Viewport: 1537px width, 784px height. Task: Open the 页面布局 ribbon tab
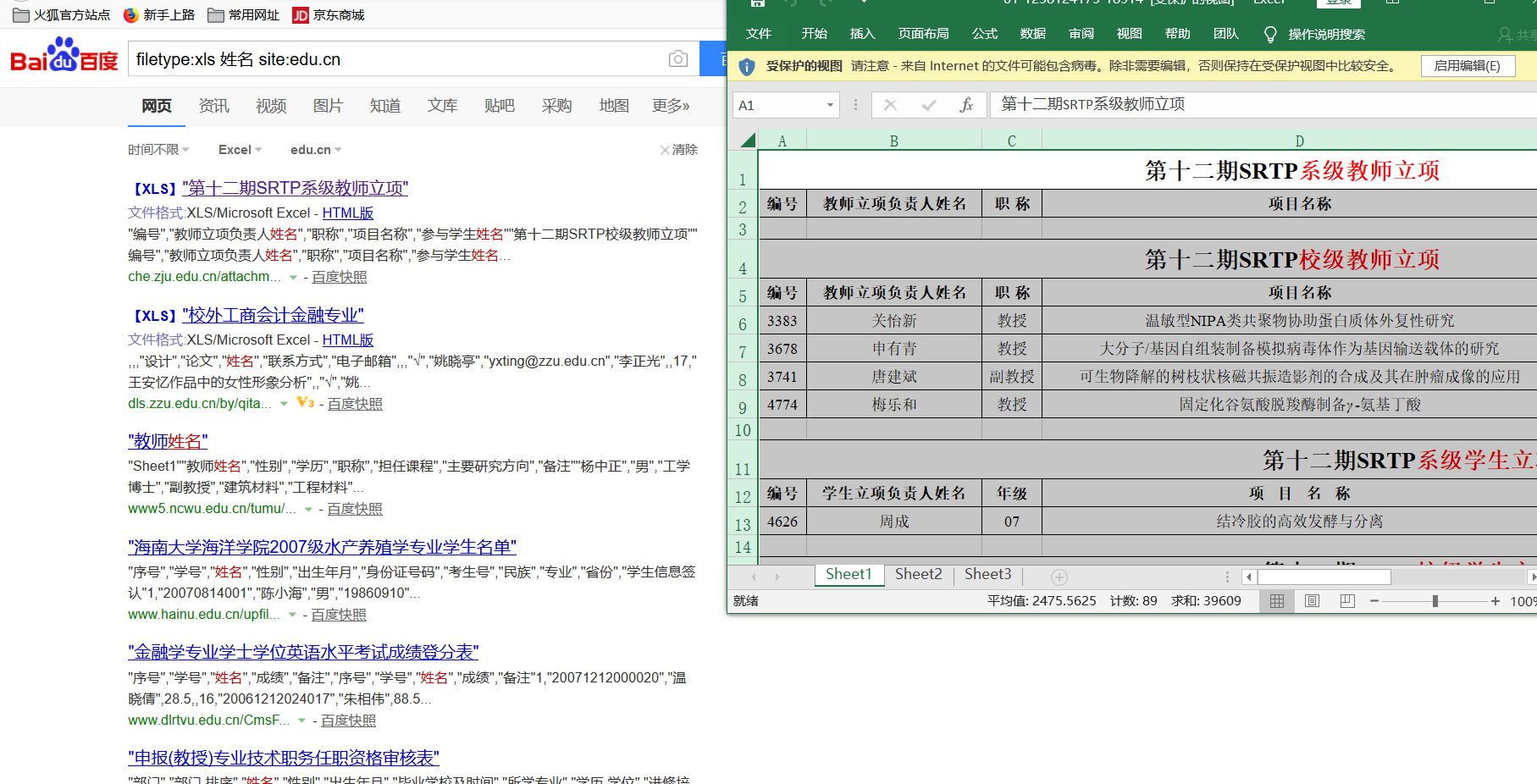(x=923, y=34)
